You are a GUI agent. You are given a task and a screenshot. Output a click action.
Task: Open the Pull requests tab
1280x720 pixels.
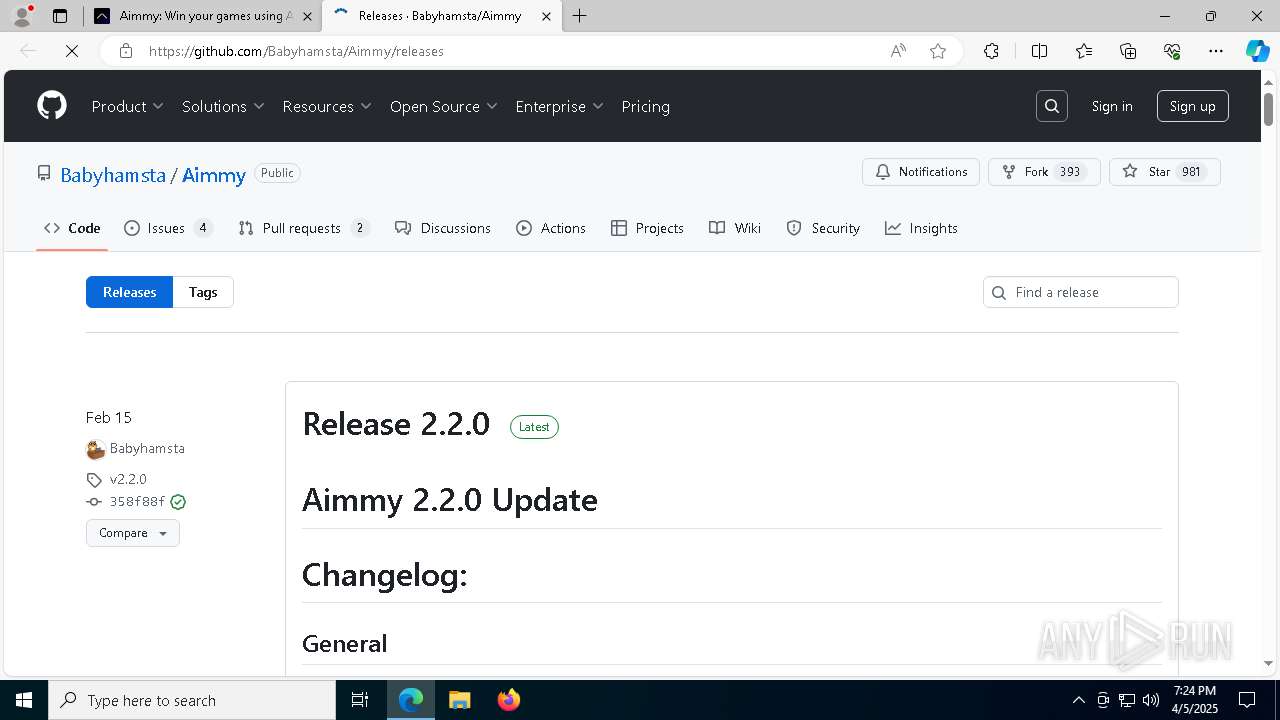(304, 228)
